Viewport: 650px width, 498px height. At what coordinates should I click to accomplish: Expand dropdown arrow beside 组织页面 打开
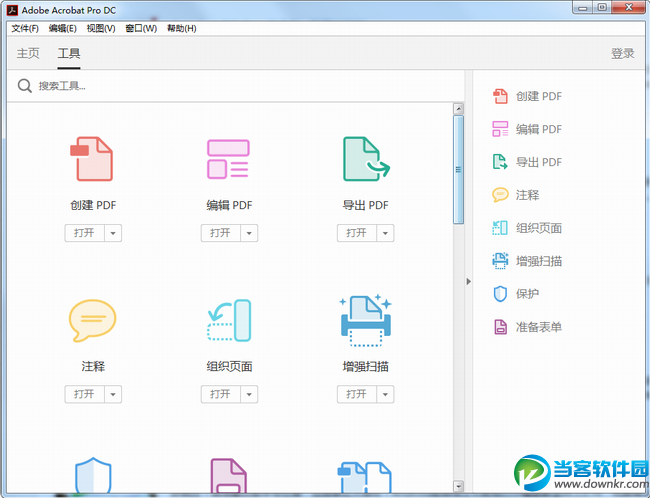pyautogui.click(x=249, y=394)
